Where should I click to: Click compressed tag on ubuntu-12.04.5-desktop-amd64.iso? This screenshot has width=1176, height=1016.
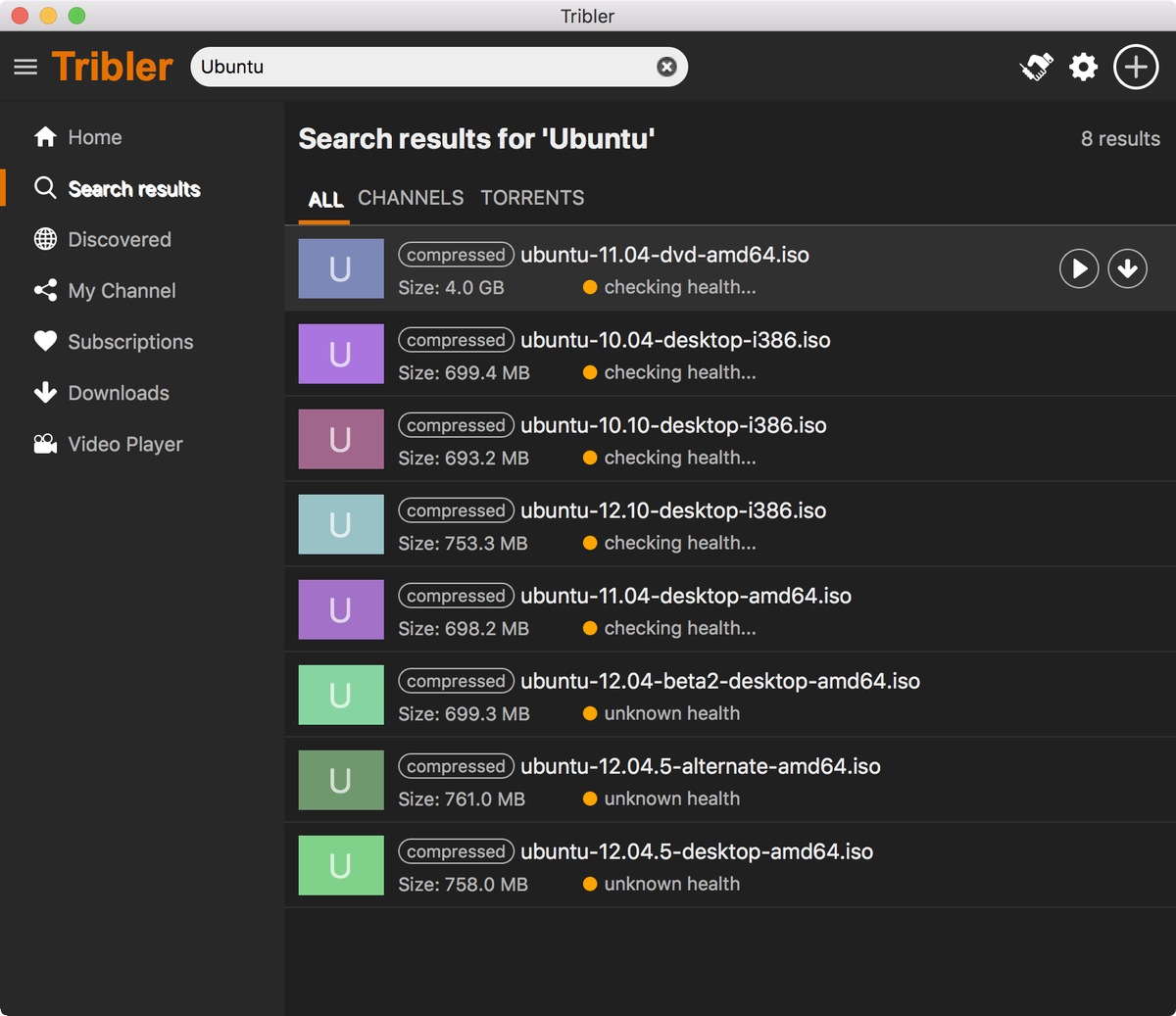click(456, 851)
